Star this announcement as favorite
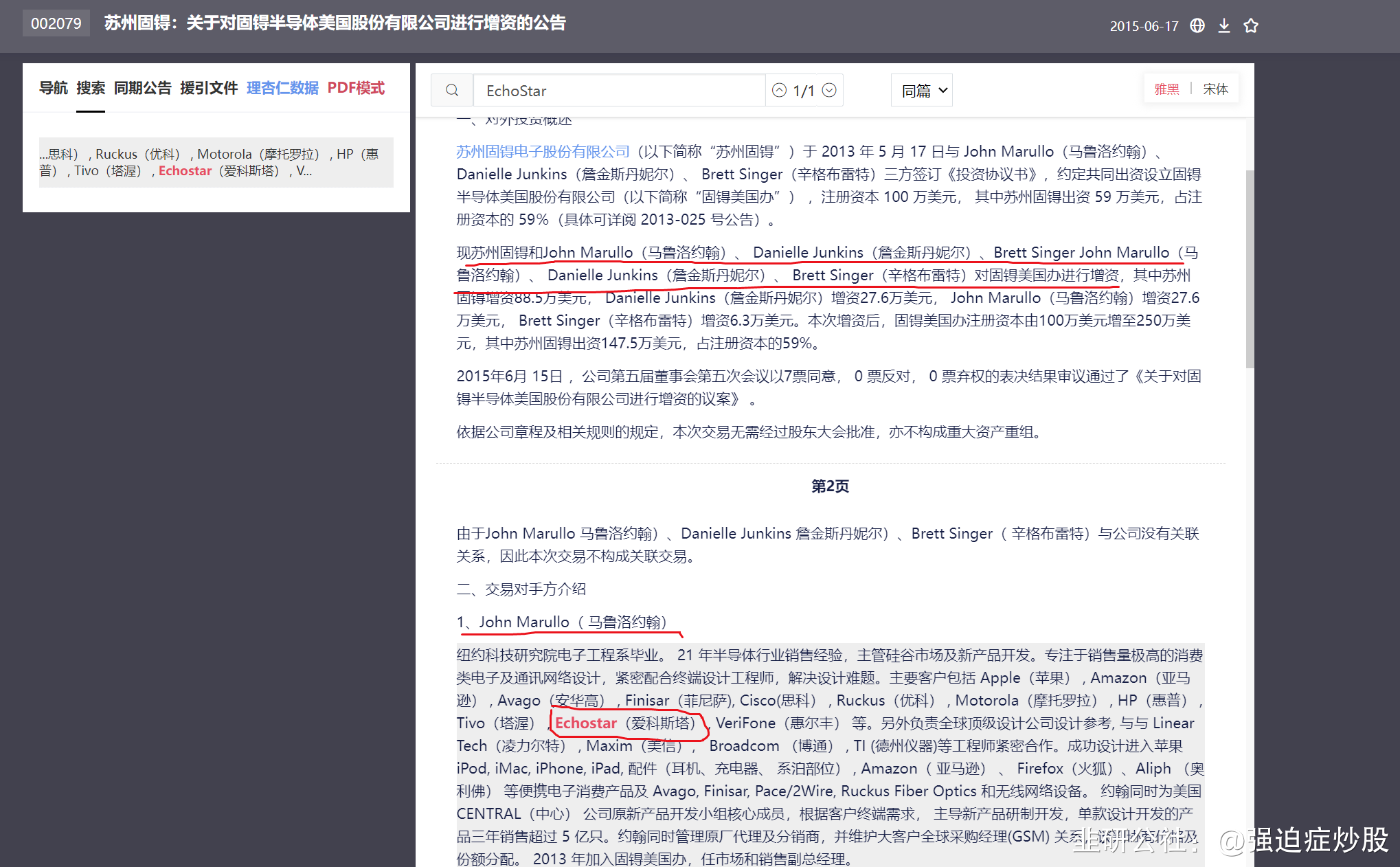1400x867 pixels. (1251, 25)
